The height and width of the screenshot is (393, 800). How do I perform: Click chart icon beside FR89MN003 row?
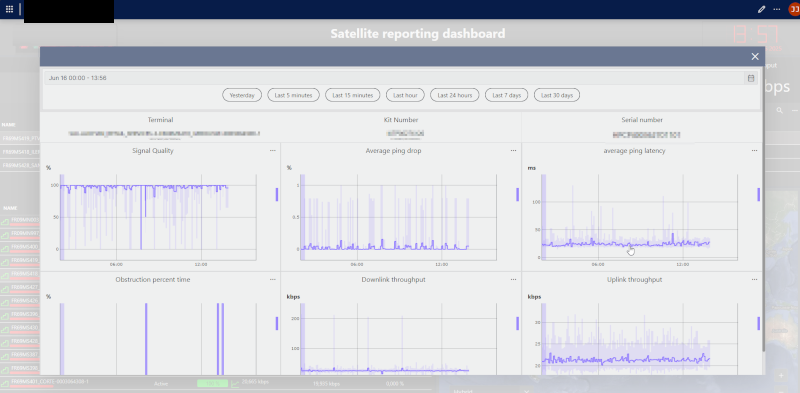pos(5,222)
